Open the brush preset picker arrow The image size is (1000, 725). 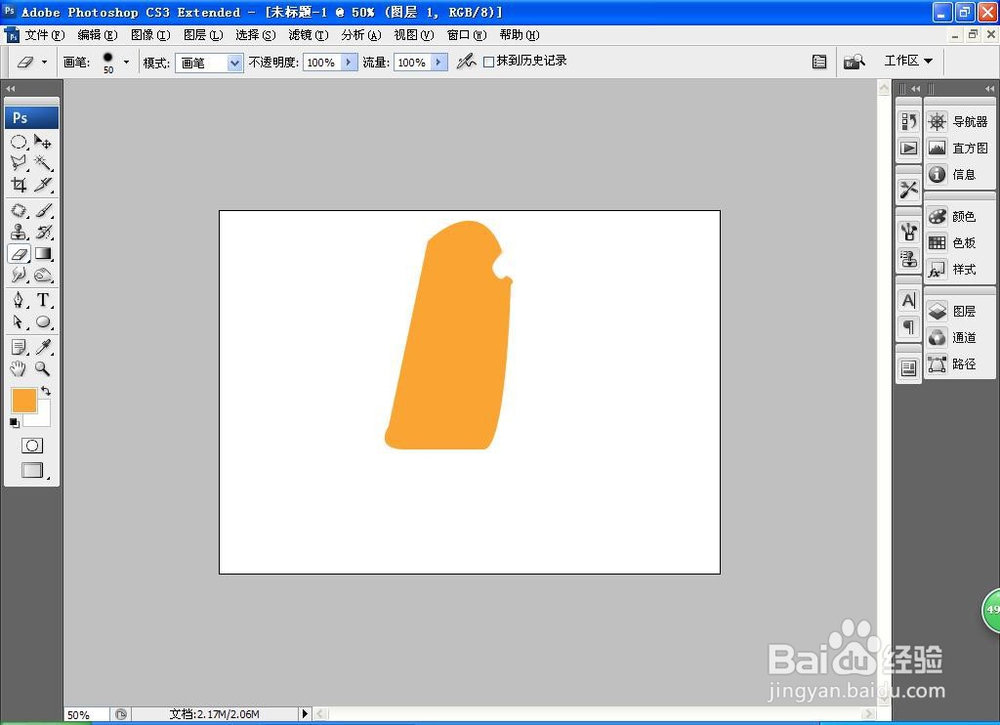(126, 62)
